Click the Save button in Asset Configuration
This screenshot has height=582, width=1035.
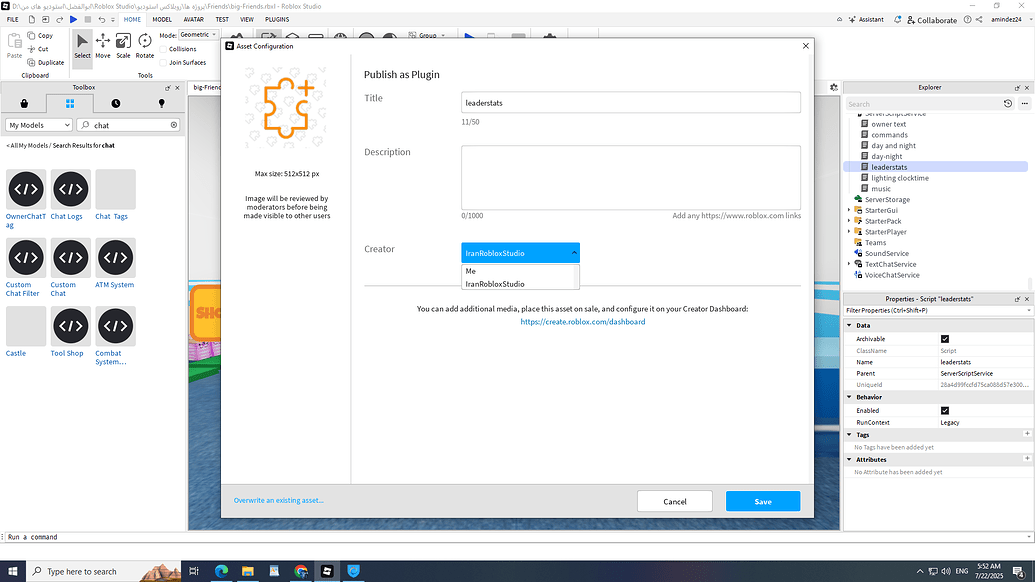pyautogui.click(x=763, y=501)
